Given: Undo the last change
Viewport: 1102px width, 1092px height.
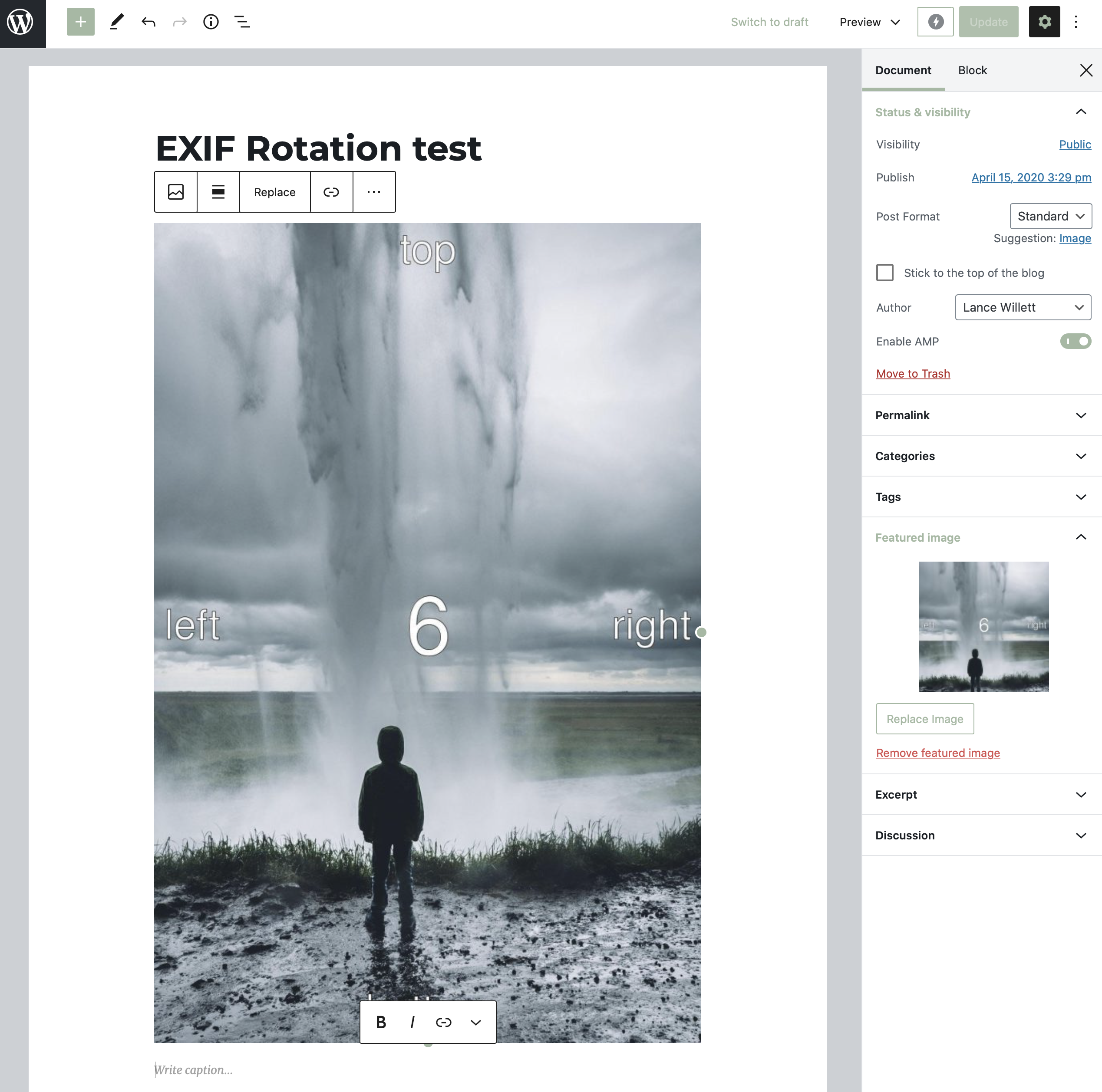Looking at the screenshot, I should point(149,22).
